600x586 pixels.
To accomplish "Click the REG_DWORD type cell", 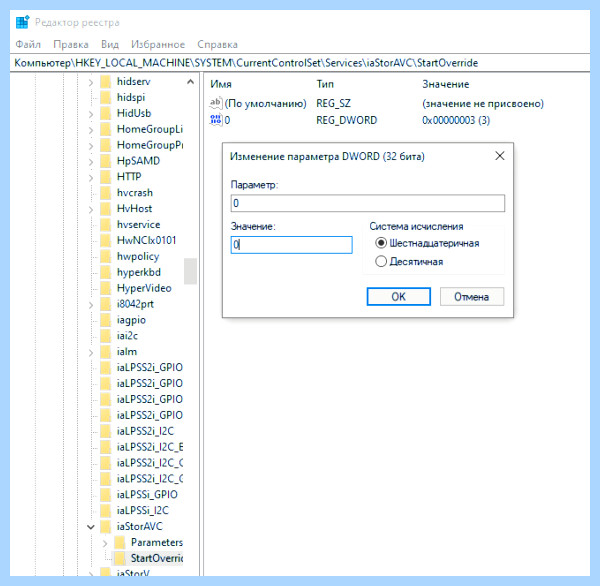I will [346, 120].
